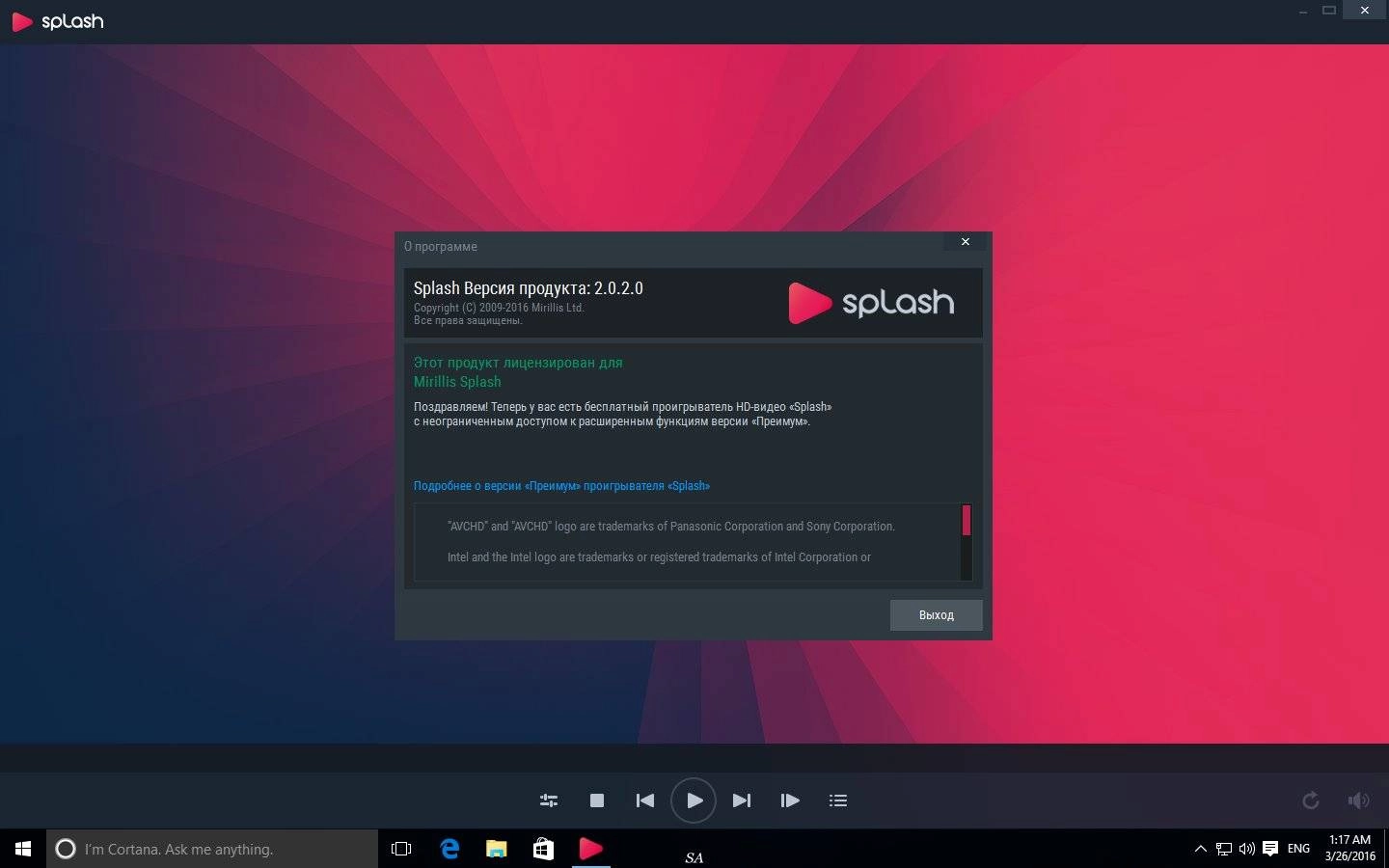Click the Выход button
This screenshot has height=868, width=1389.
[936, 615]
